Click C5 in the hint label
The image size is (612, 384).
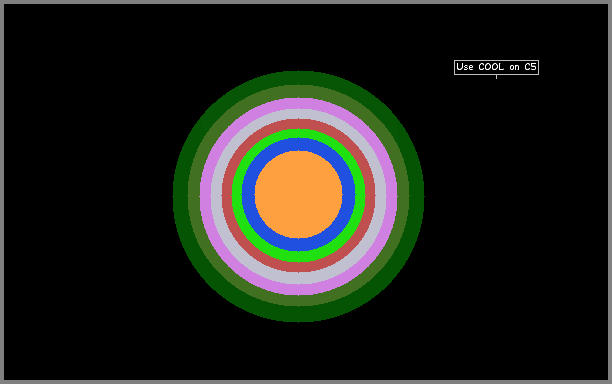tap(530, 67)
